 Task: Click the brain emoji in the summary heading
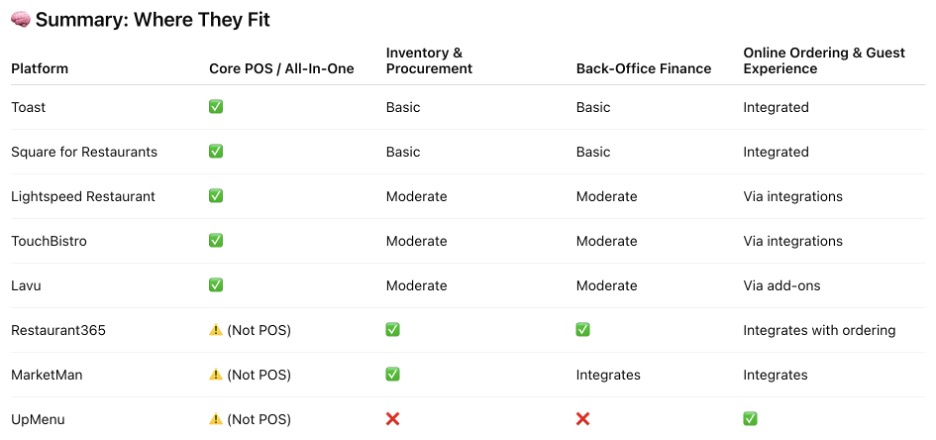click(20, 20)
